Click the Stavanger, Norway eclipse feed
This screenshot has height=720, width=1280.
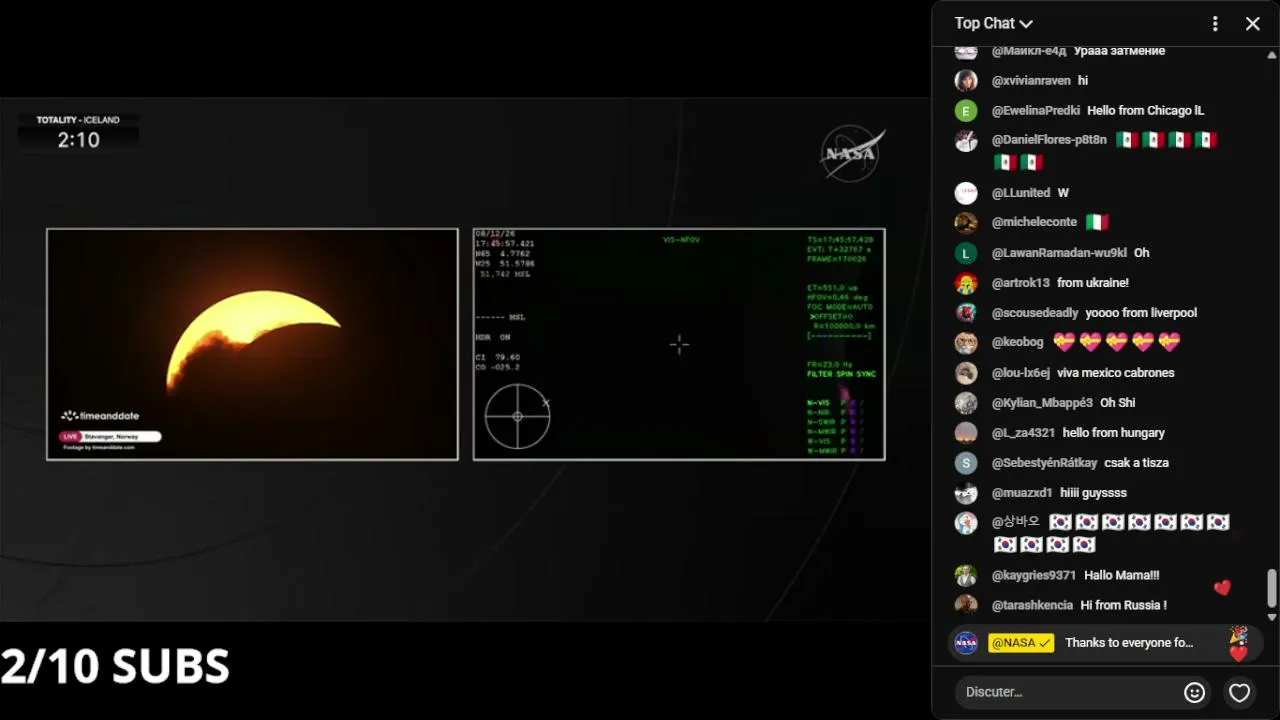(x=252, y=344)
